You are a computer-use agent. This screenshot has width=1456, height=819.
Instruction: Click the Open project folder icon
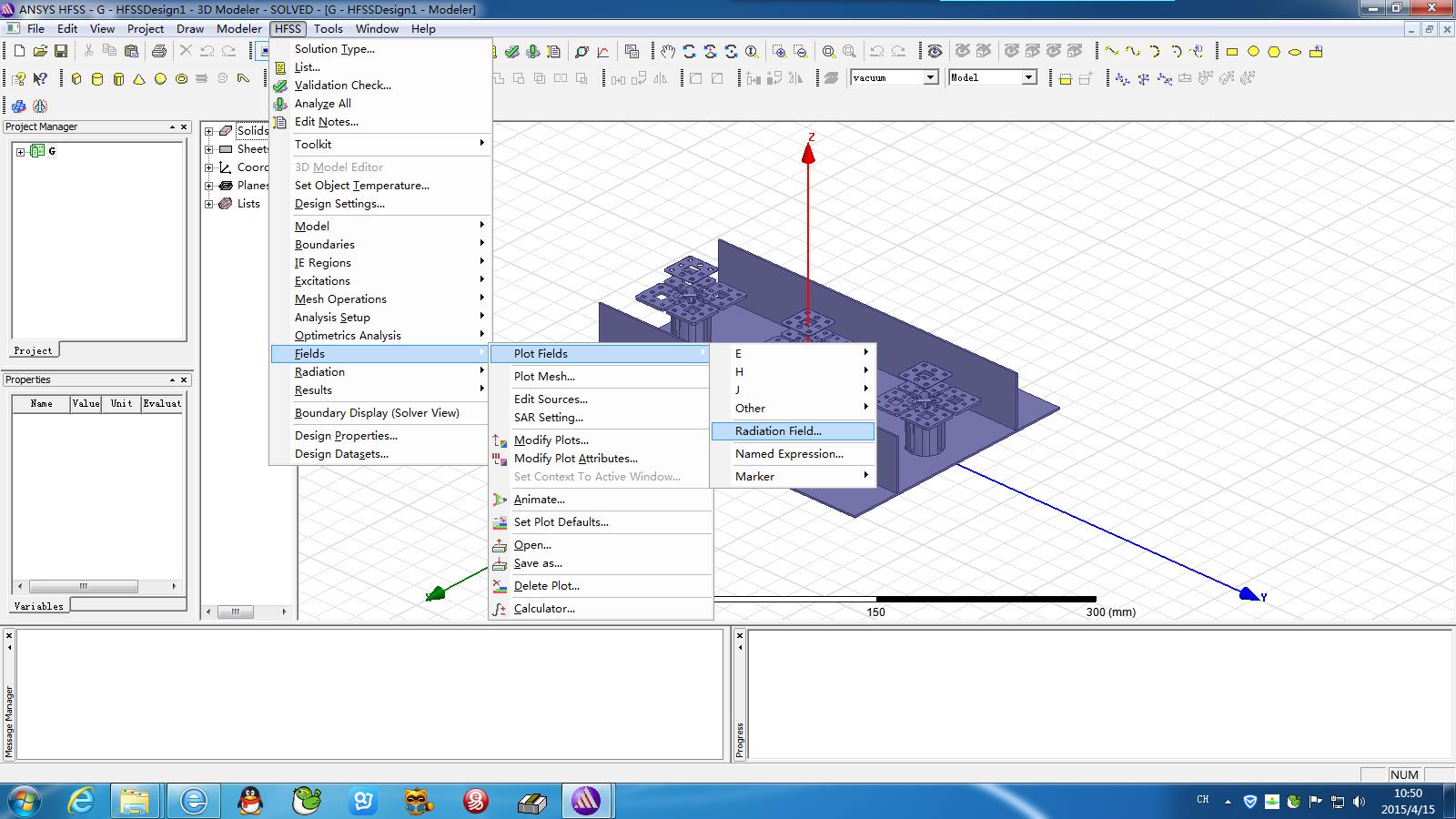[x=40, y=52]
